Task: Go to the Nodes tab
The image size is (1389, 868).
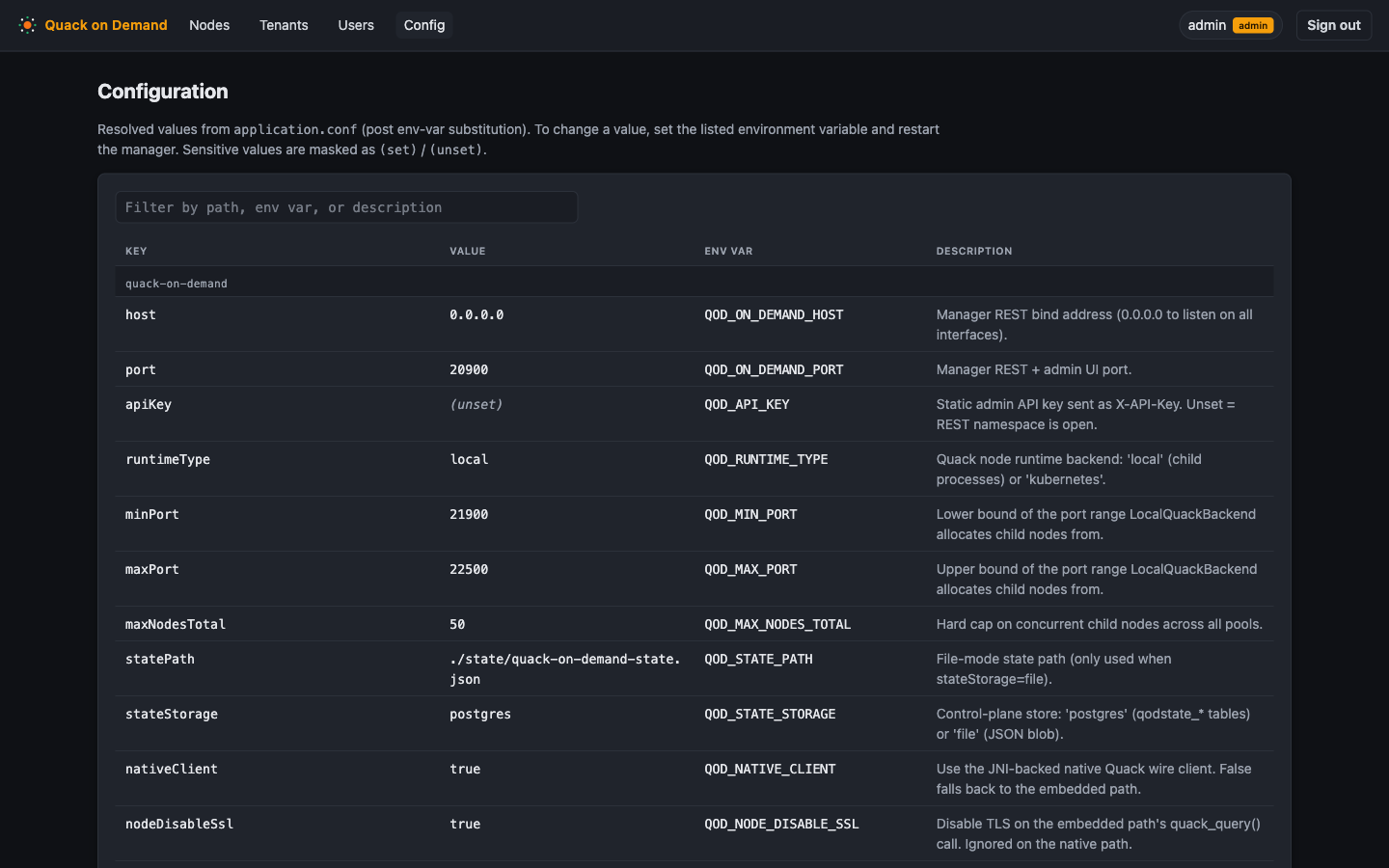Action: click(209, 25)
